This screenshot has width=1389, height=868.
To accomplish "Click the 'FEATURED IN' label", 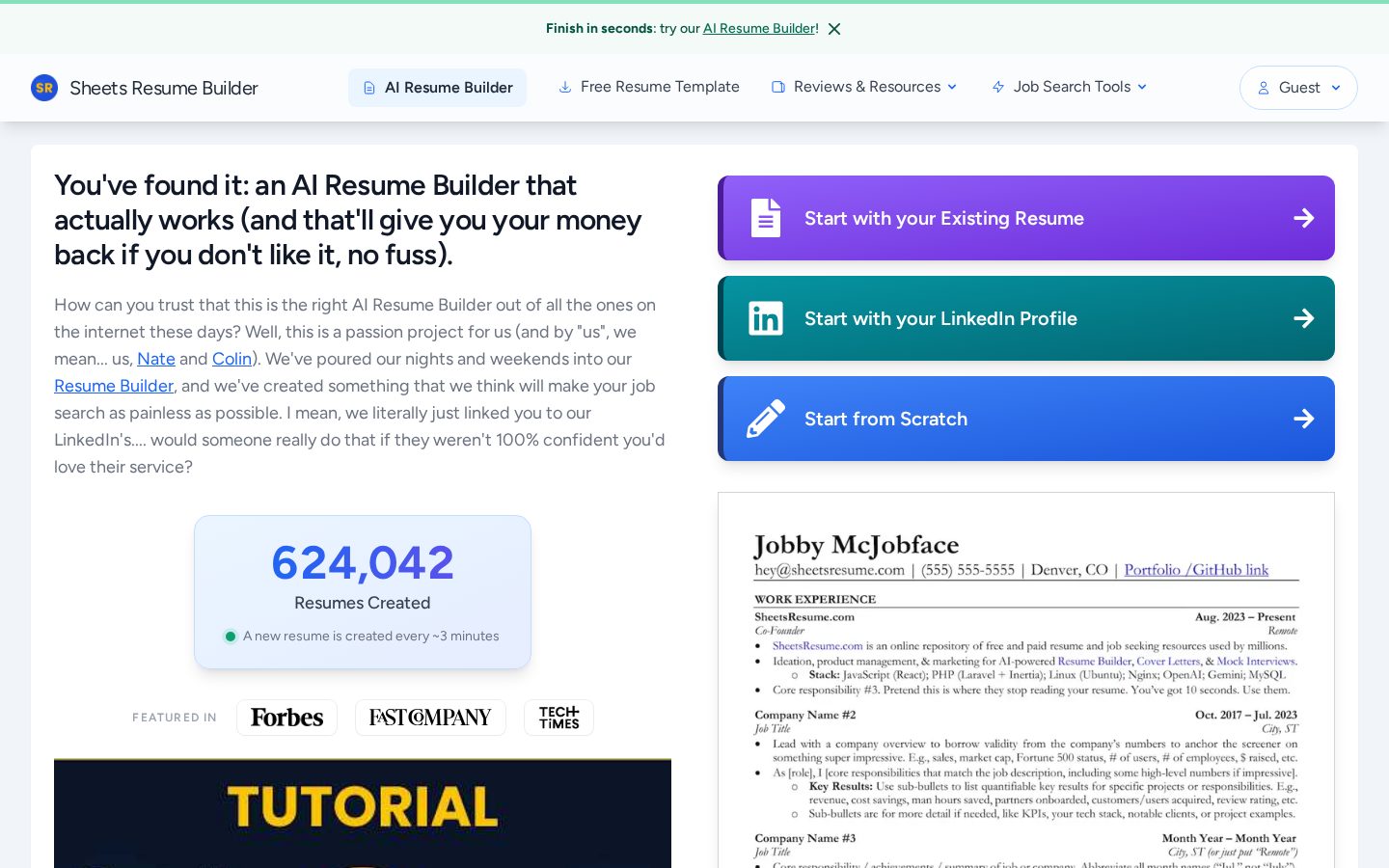I will tap(175, 718).
